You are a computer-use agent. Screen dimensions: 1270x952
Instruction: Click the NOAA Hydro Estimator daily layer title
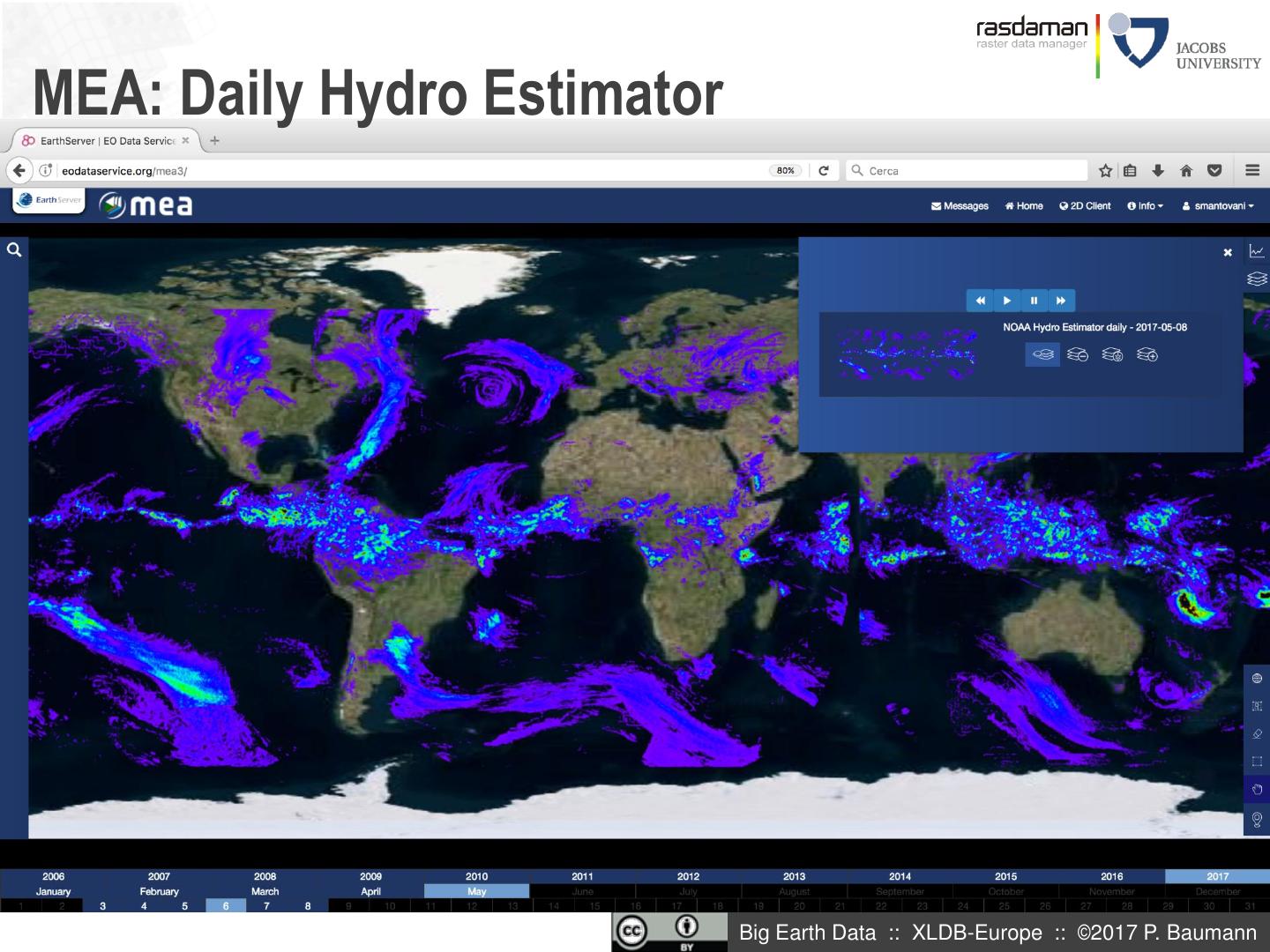(1095, 327)
